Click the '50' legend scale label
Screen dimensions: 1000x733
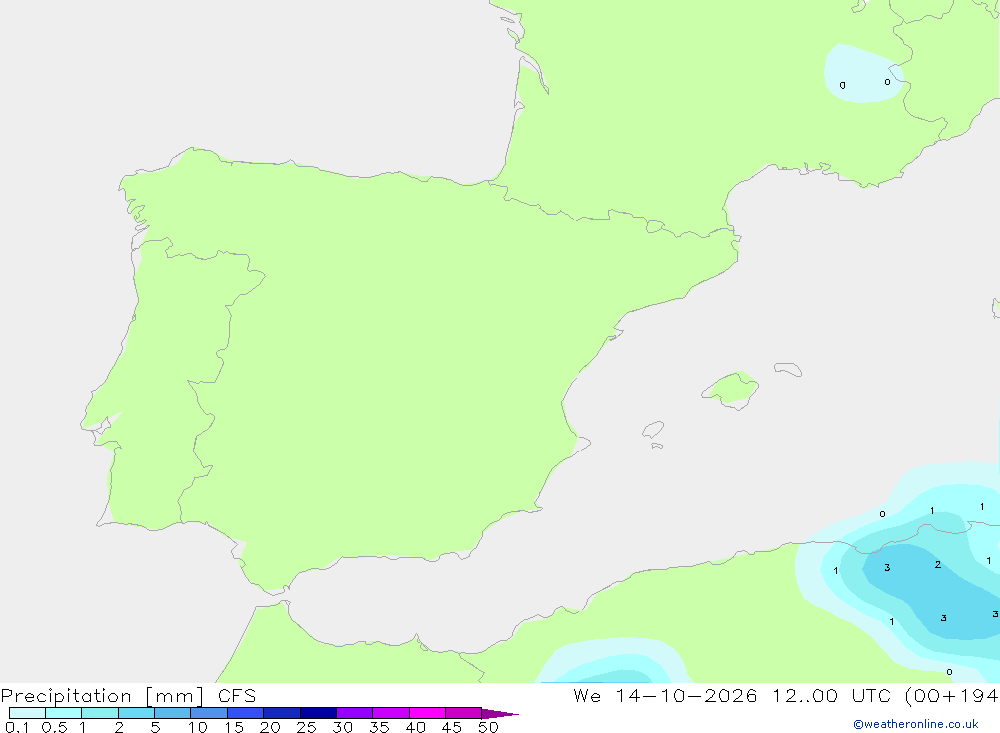488,727
